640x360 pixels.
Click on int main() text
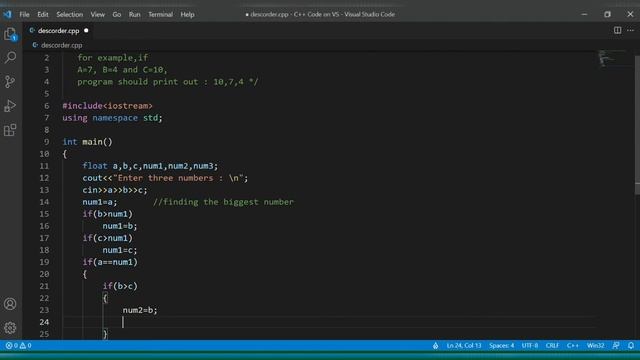click(x=87, y=142)
